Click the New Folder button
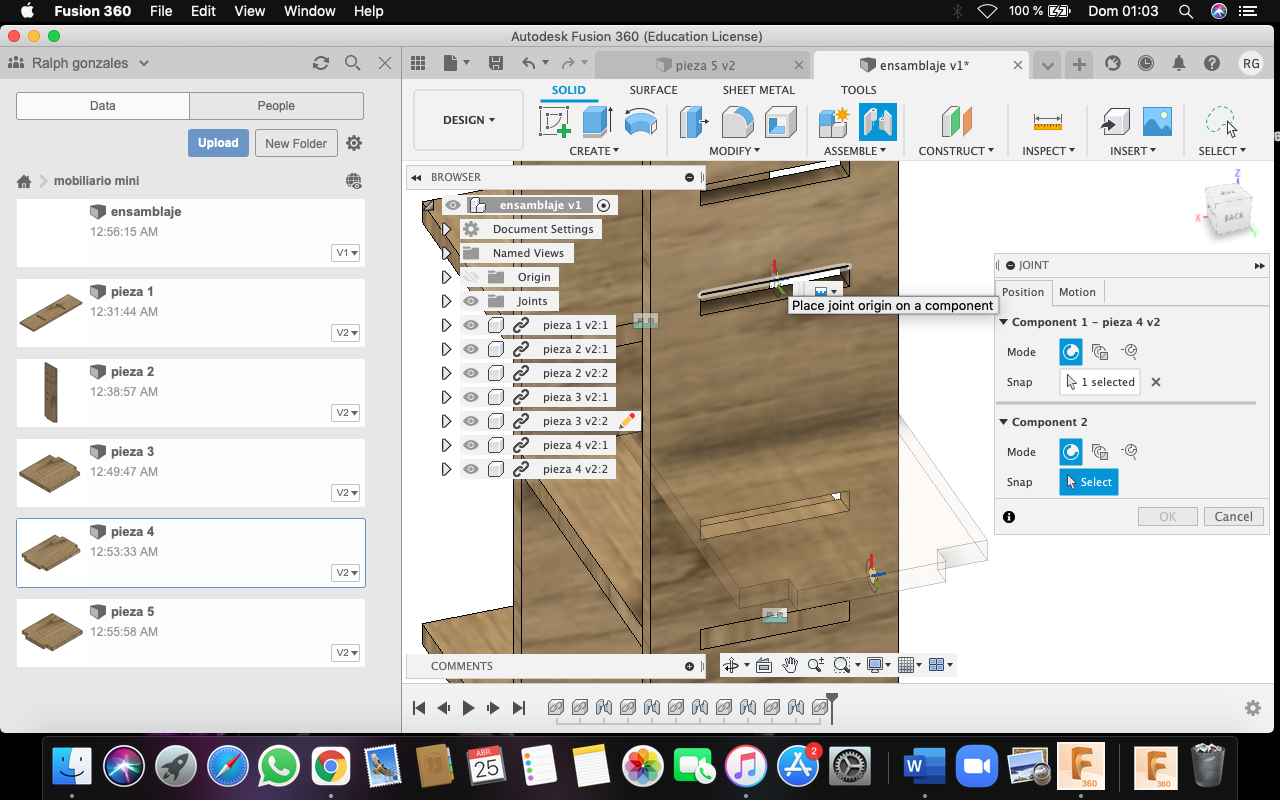Screen dimensions: 1280x800 click(x=296, y=143)
